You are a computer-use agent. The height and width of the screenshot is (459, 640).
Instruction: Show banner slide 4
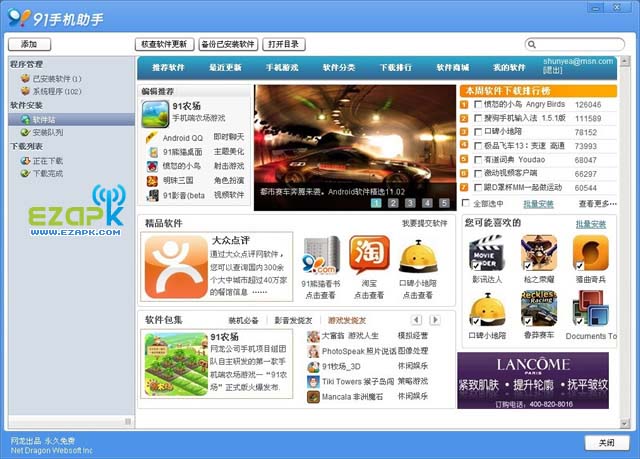(427, 203)
